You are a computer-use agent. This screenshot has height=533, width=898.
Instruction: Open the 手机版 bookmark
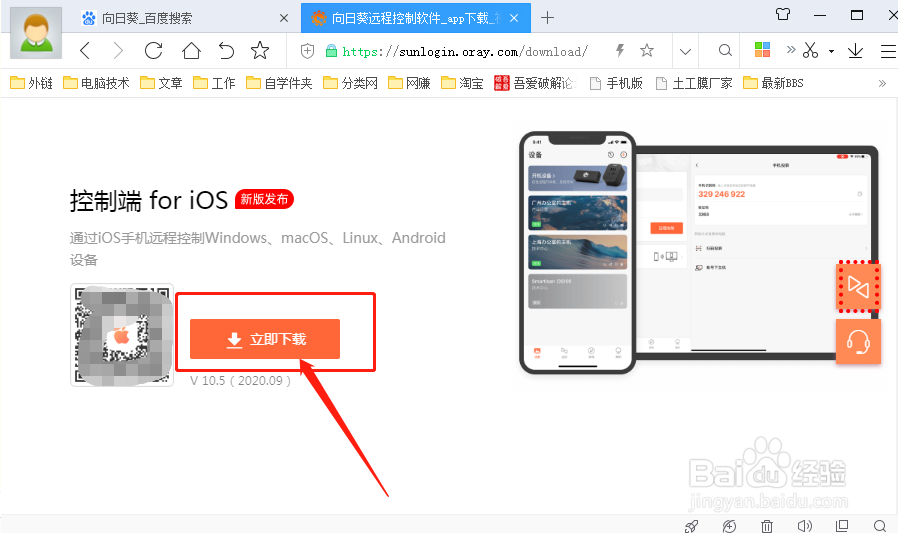[x=616, y=84]
